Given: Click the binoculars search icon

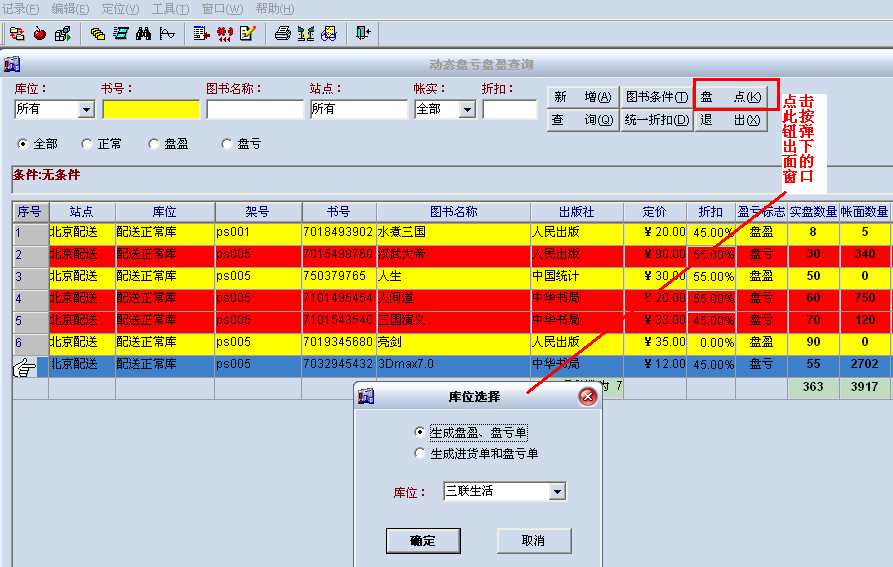Looking at the screenshot, I should point(144,34).
